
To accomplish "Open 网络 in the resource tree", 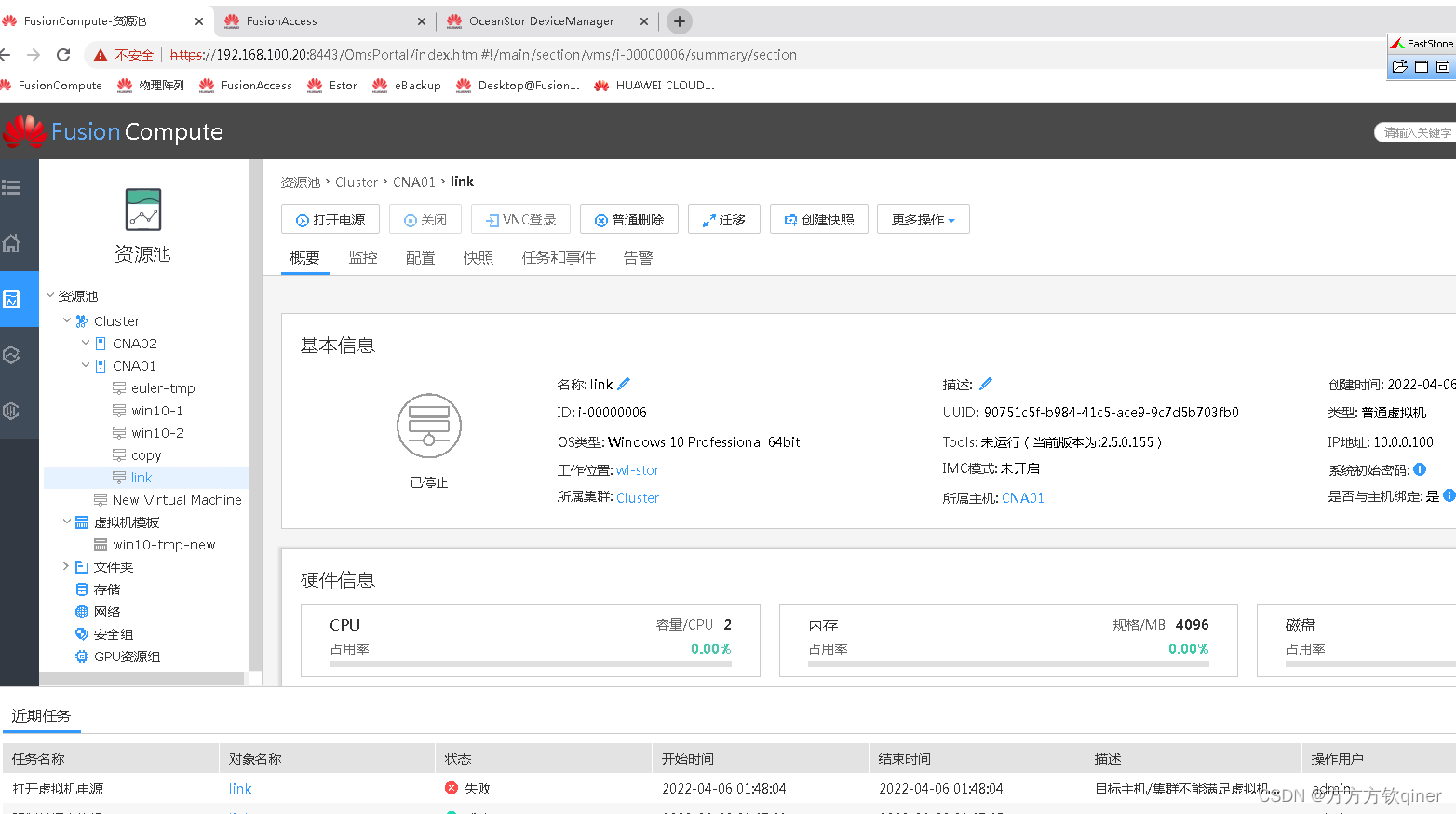I will pyautogui.click(x=107, y=612).
